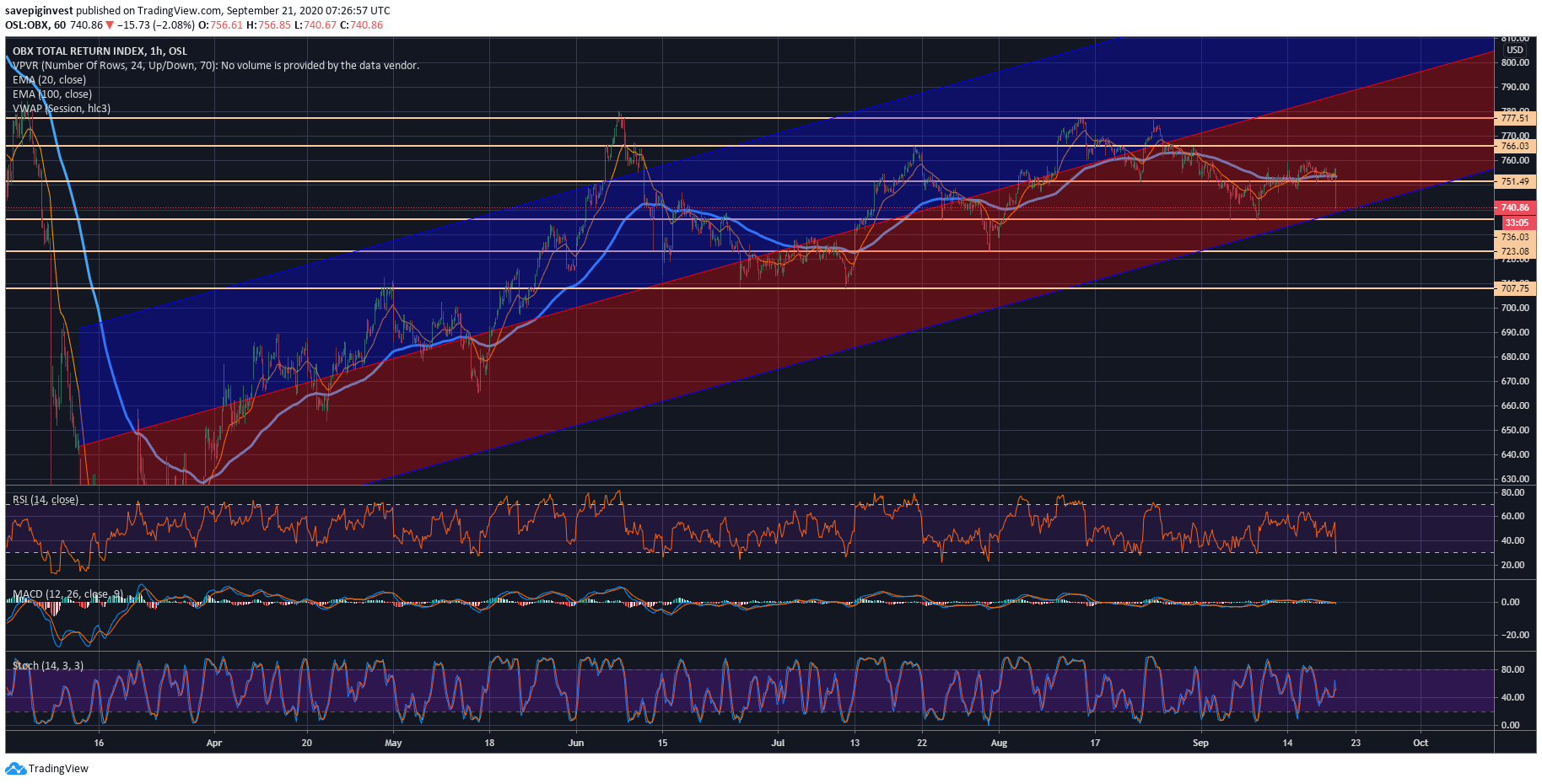The image size is (1542, 784).
Task: Select the EMA (100, close) legend entry
Action: click(52, 94)
